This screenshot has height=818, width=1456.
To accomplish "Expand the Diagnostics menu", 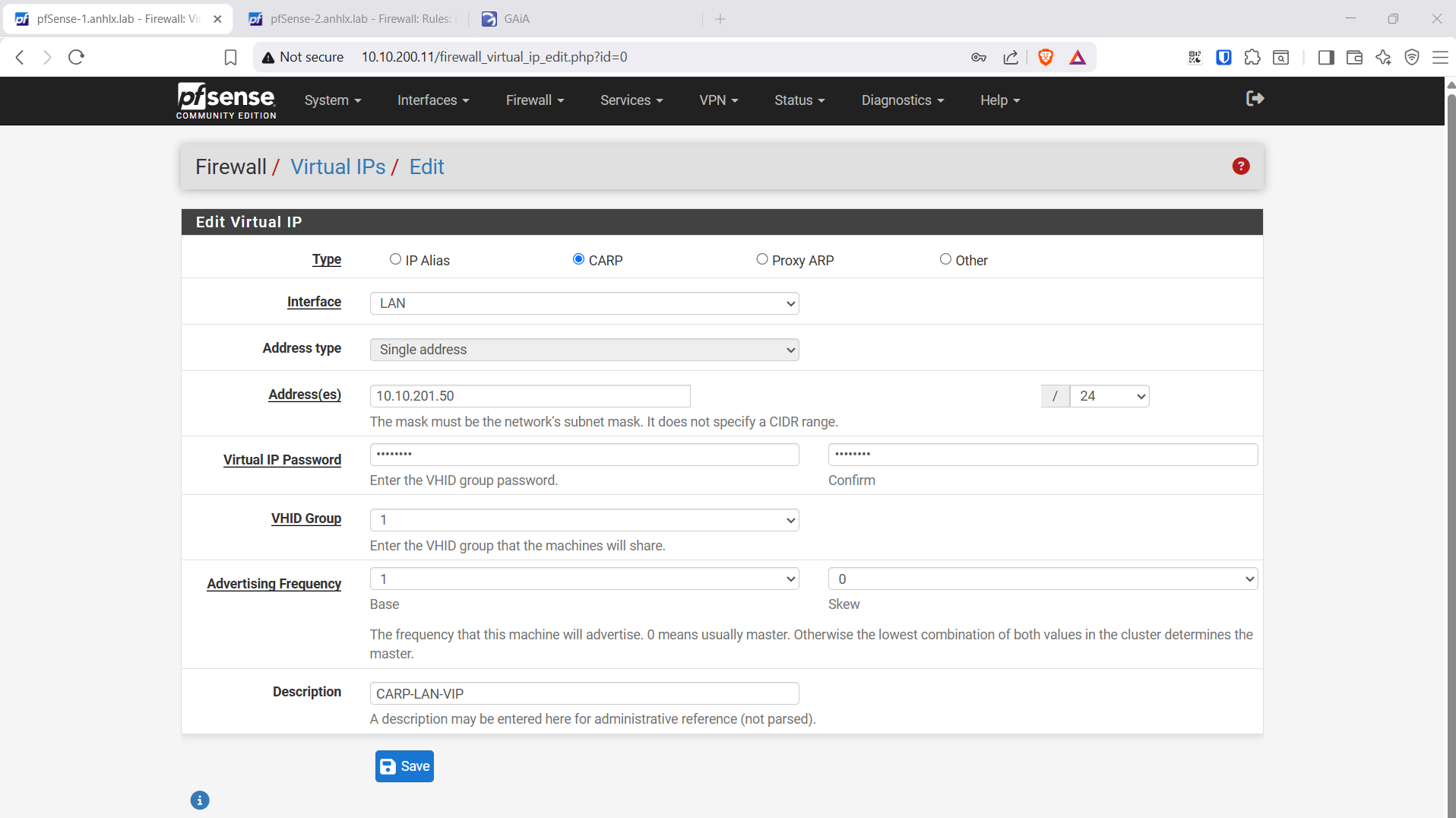I will point(903,100).
